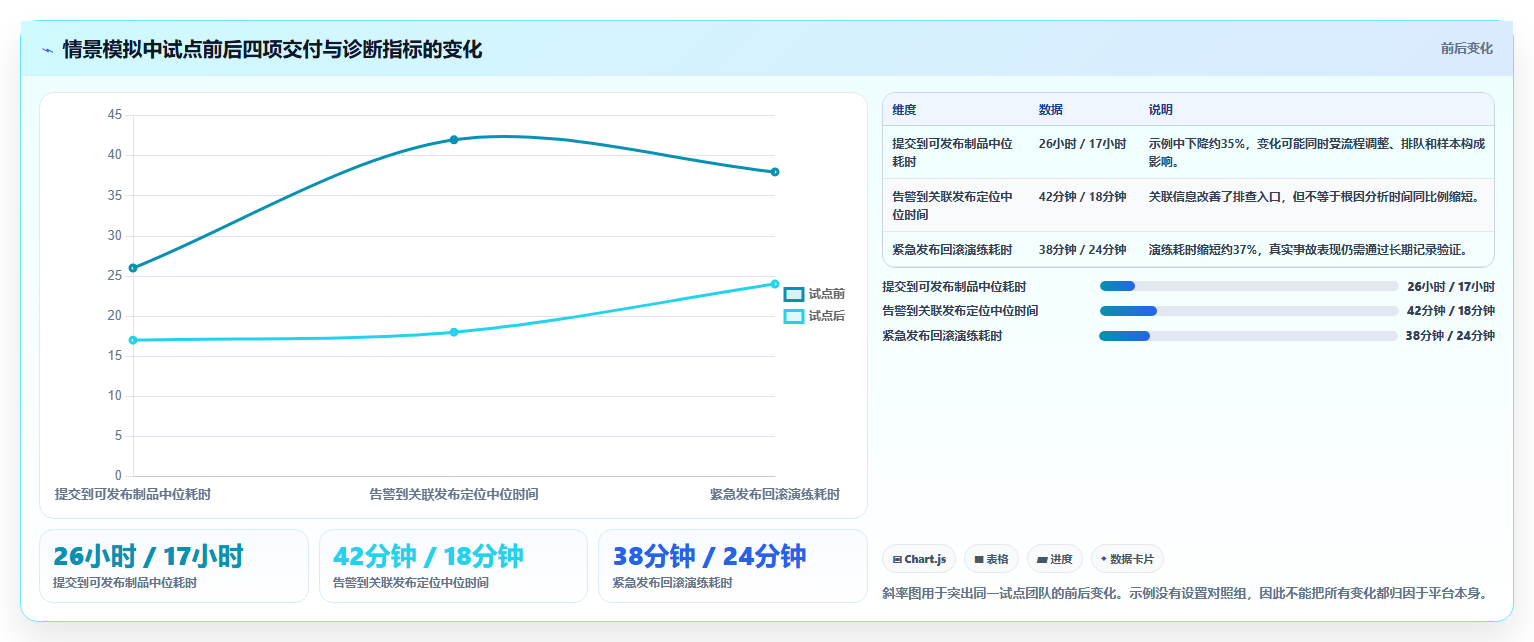Click the progress value 42分钟 / 18分钟
The image size is (1534, 642).
pyautogui.click(x=1450, y=311)
